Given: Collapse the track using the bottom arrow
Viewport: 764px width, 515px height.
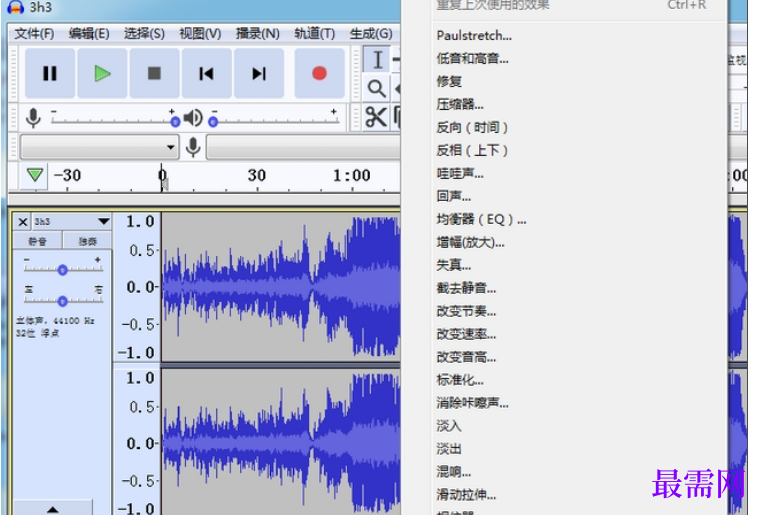Looking at the screenshot, I should coord(52,509).
